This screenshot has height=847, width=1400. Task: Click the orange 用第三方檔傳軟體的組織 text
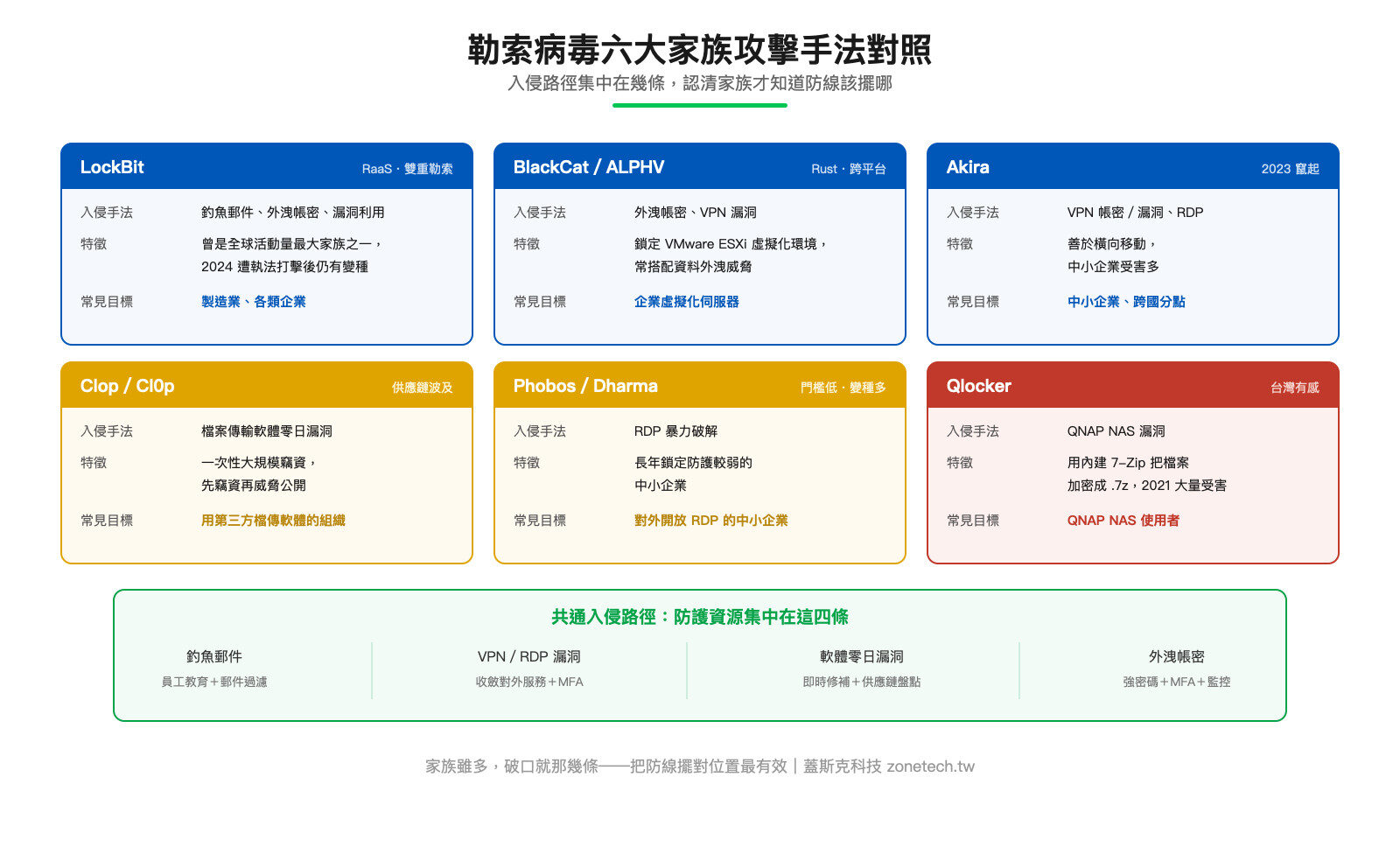[273, 521]
